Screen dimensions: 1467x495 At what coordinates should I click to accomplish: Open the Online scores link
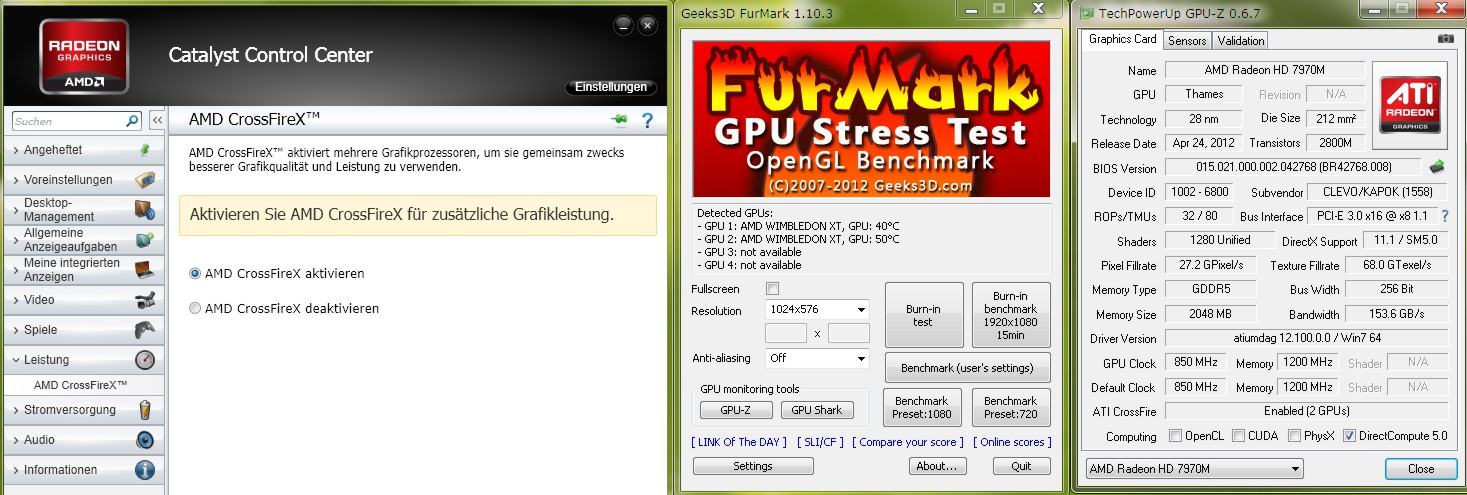pos(1012,442)
